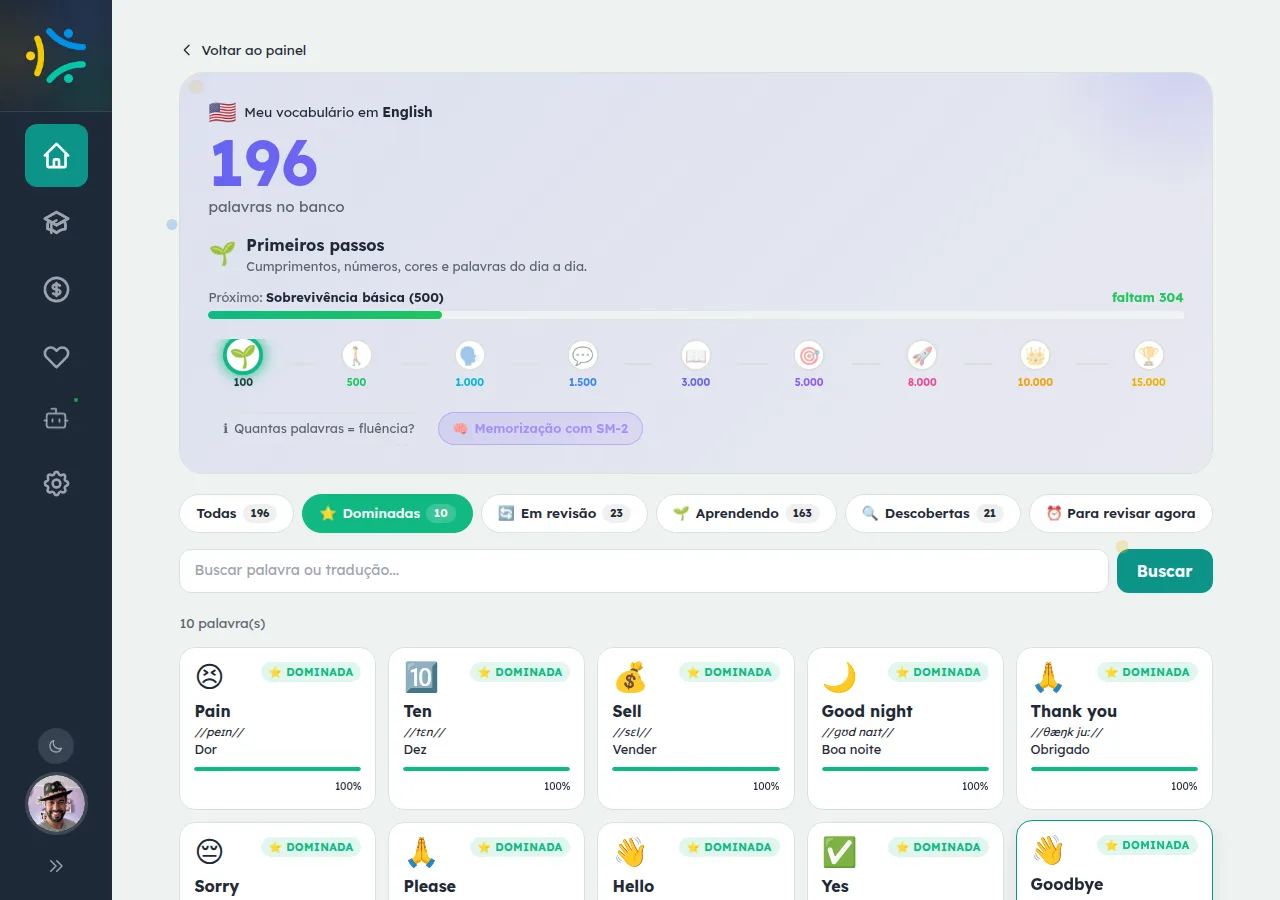
Task: Click the 196 word count number
Action: coord(264,163)
